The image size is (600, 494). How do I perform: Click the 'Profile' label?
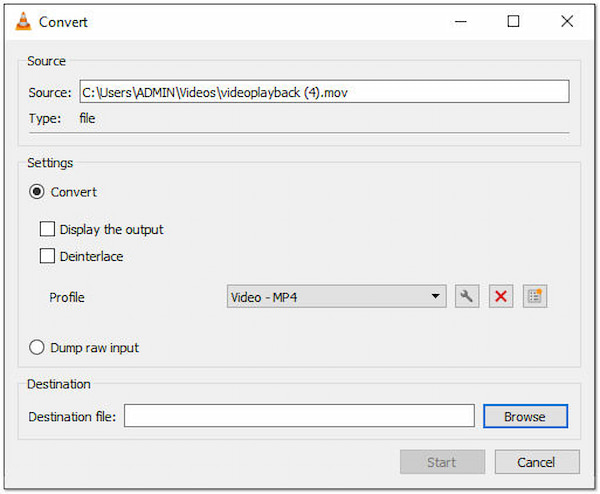click(x=67, y=297)
